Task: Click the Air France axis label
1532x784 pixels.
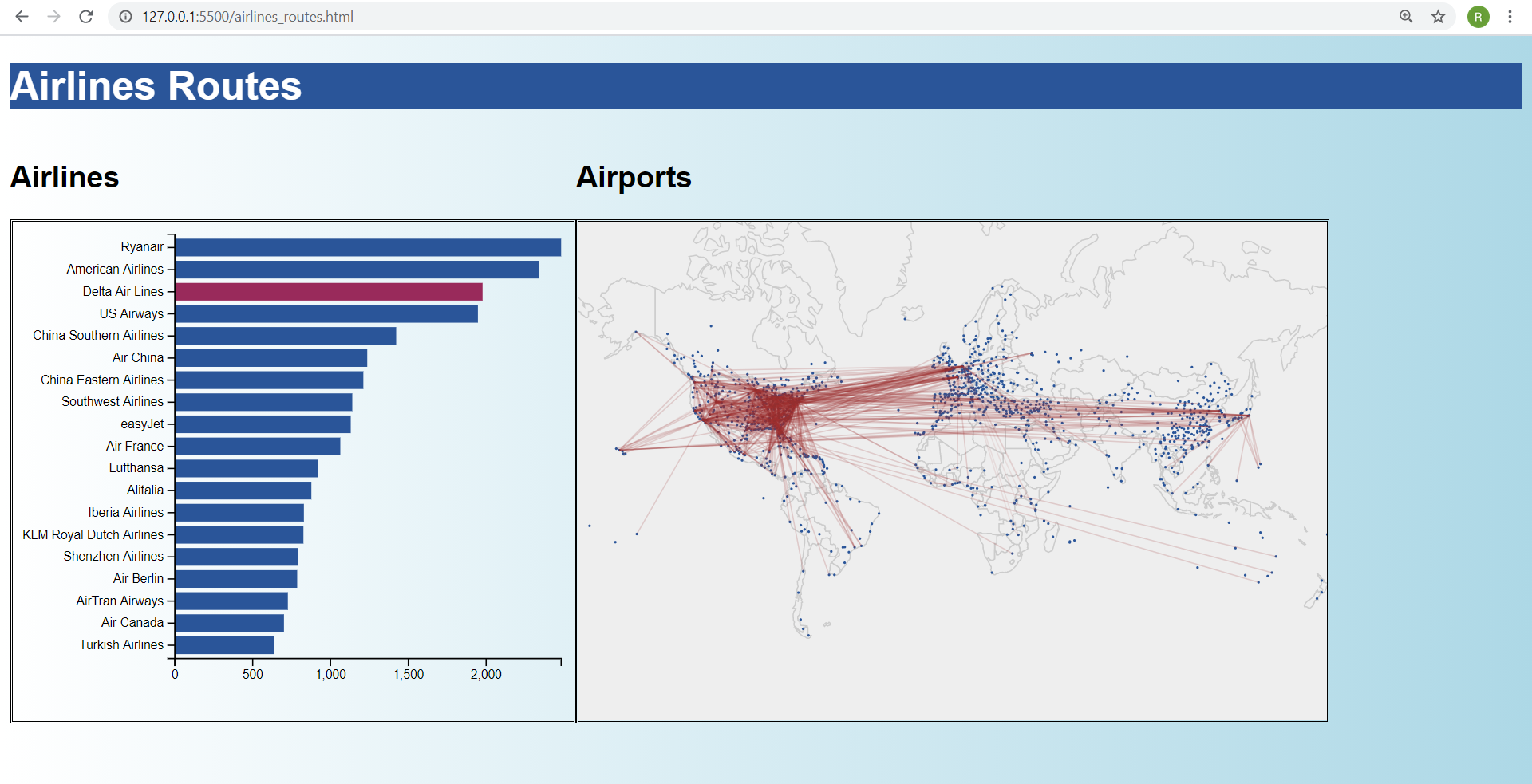Action: click(x=136, y=446)
